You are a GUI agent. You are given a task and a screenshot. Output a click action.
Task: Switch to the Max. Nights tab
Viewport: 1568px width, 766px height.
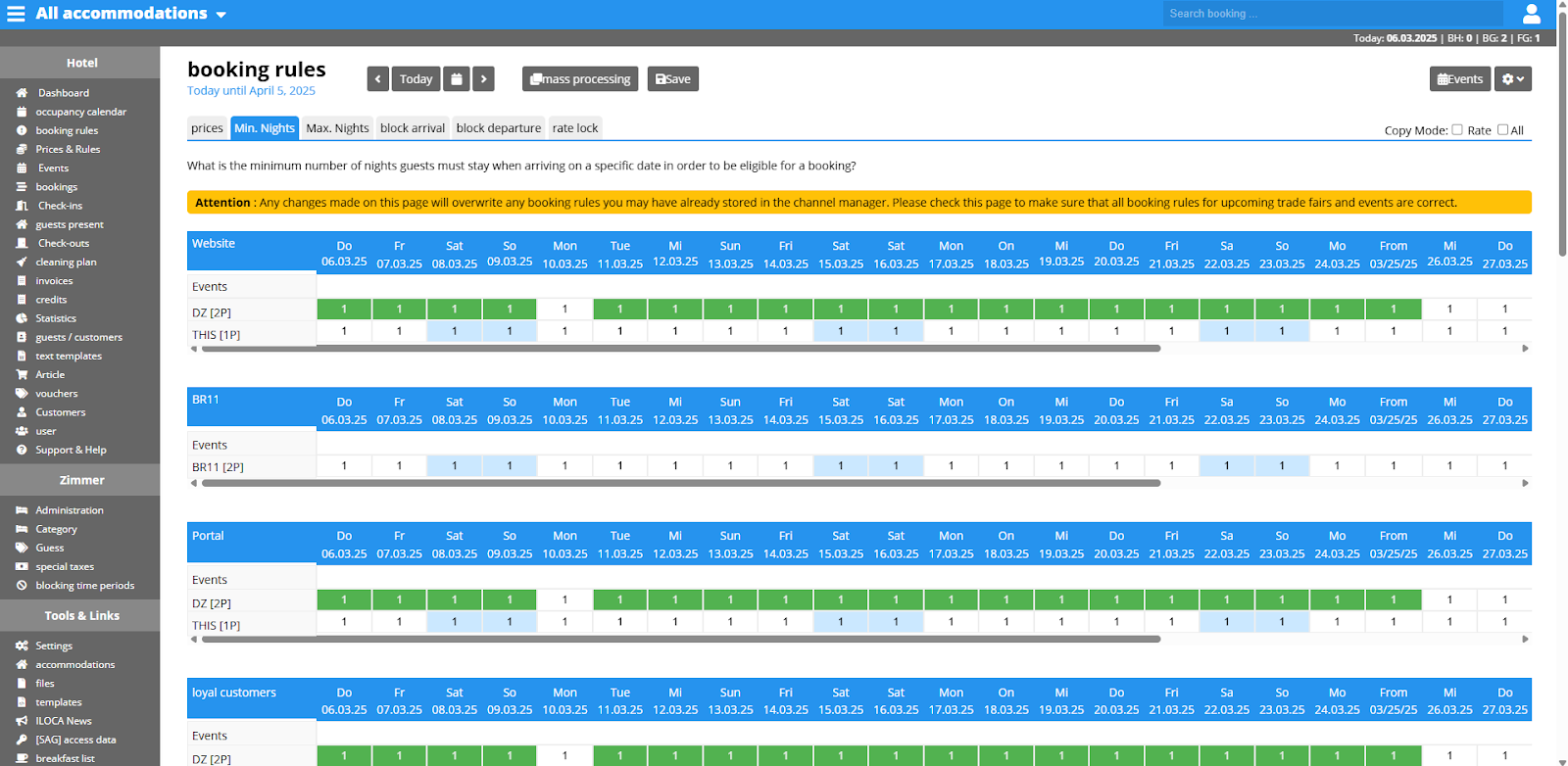pyautogui.click(x=337, y=128)
